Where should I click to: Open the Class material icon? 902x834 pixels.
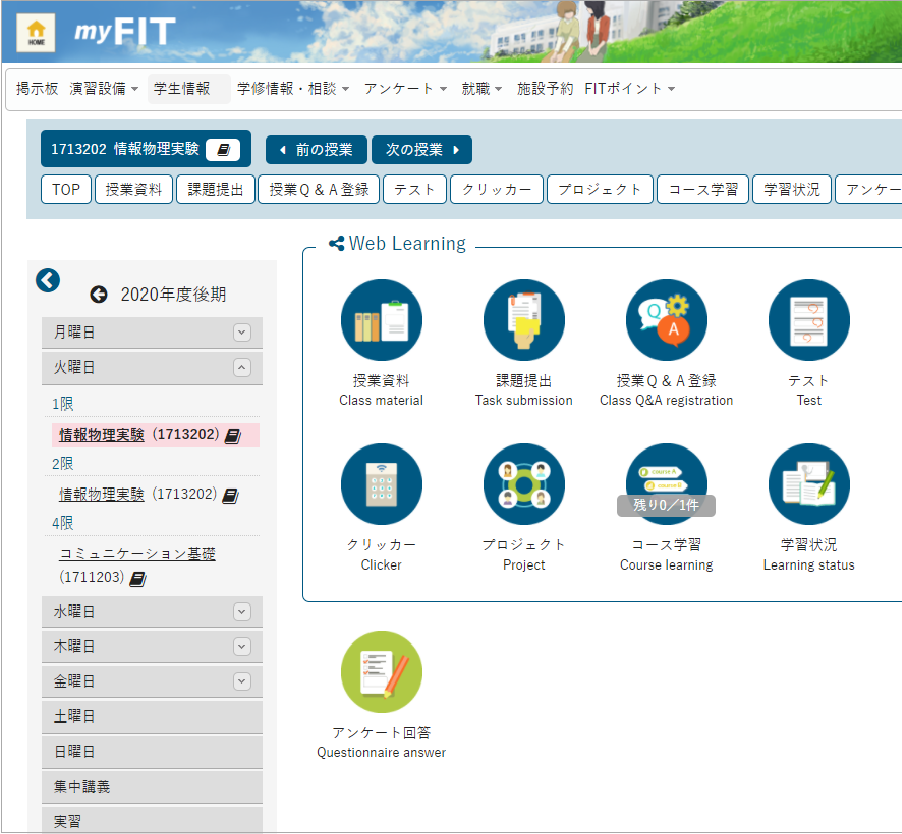(381, 320)
